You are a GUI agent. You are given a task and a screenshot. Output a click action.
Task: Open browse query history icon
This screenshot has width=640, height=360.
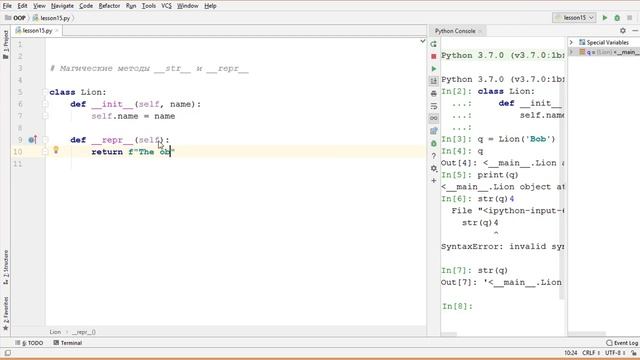pos(433,131)
